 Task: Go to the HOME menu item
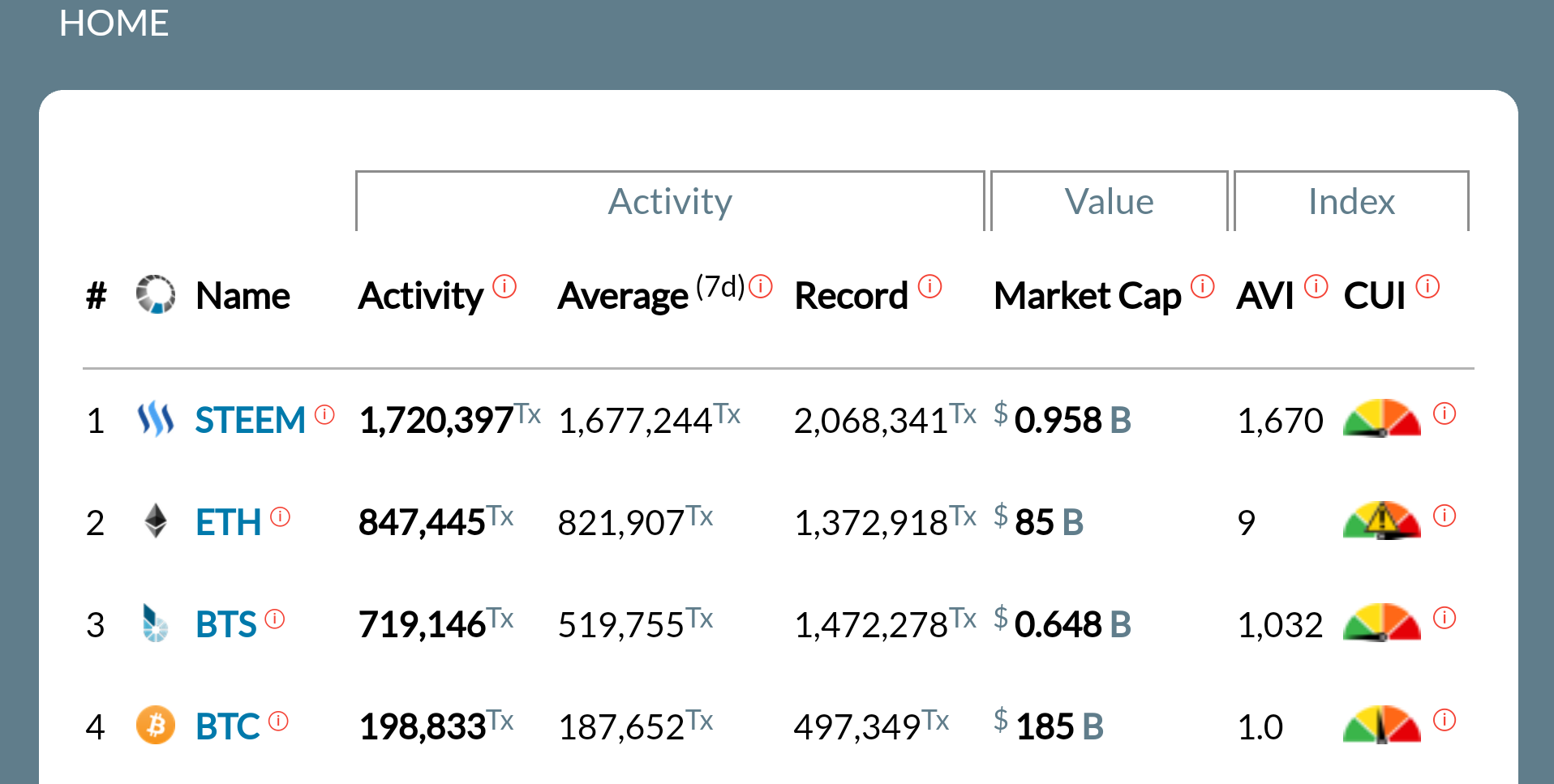tap(114, 23)
